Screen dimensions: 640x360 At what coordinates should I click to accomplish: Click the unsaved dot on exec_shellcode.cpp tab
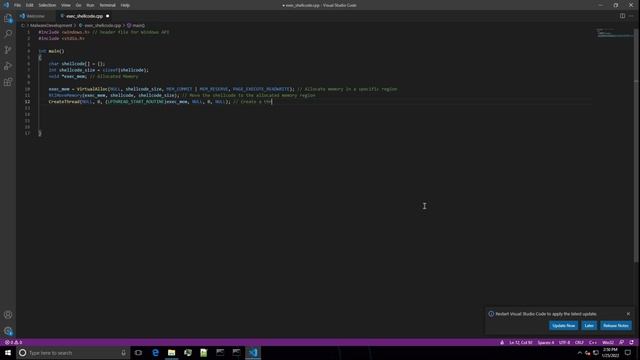pyautogui.click(x=108, y=16)
